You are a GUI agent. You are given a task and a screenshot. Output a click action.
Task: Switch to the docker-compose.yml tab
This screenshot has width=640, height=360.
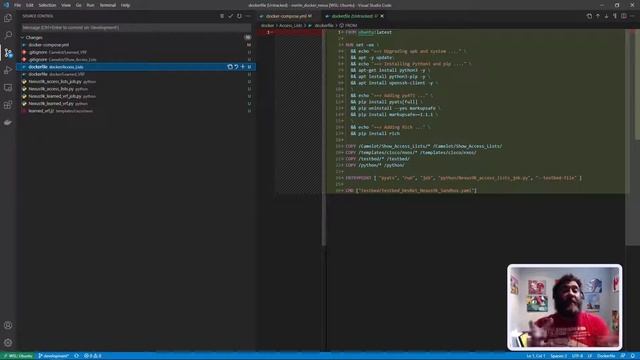pyautogui.click(x=288, y=16)
